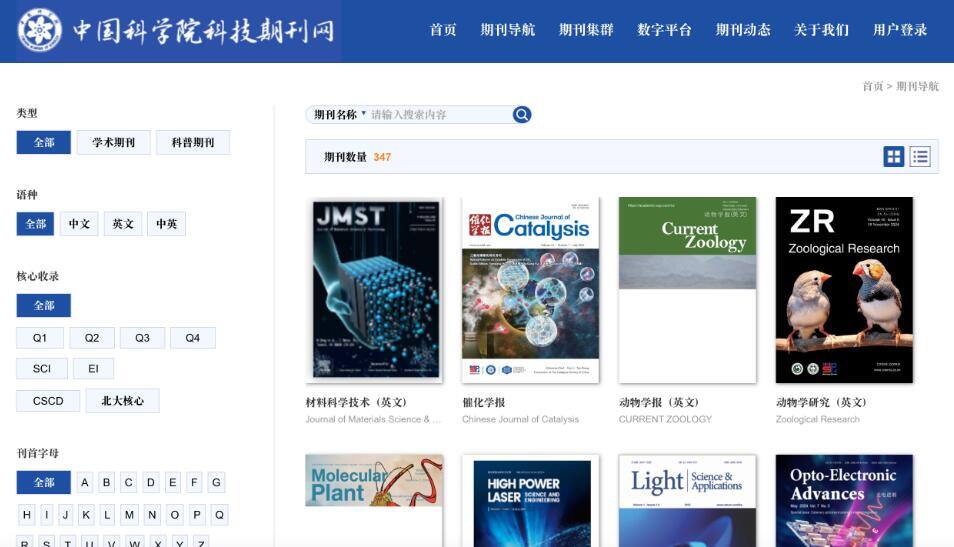Filter journals by letter D

pos(150,483)
